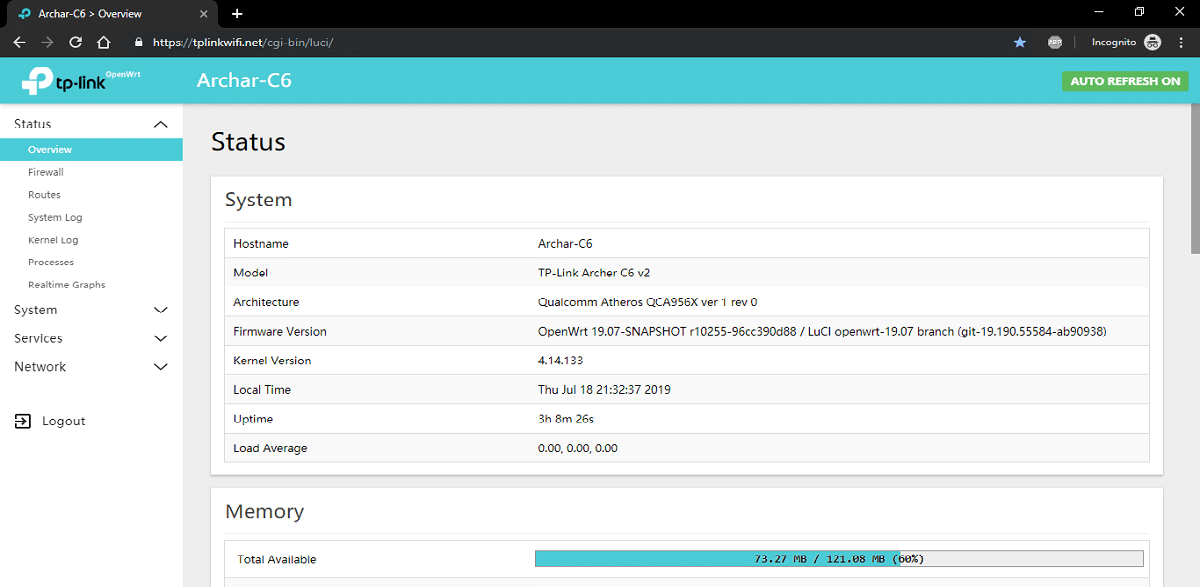This screenshot has height=587, width=1200.
Task: Open a new browser tab with plus
Action: [237, 14]
